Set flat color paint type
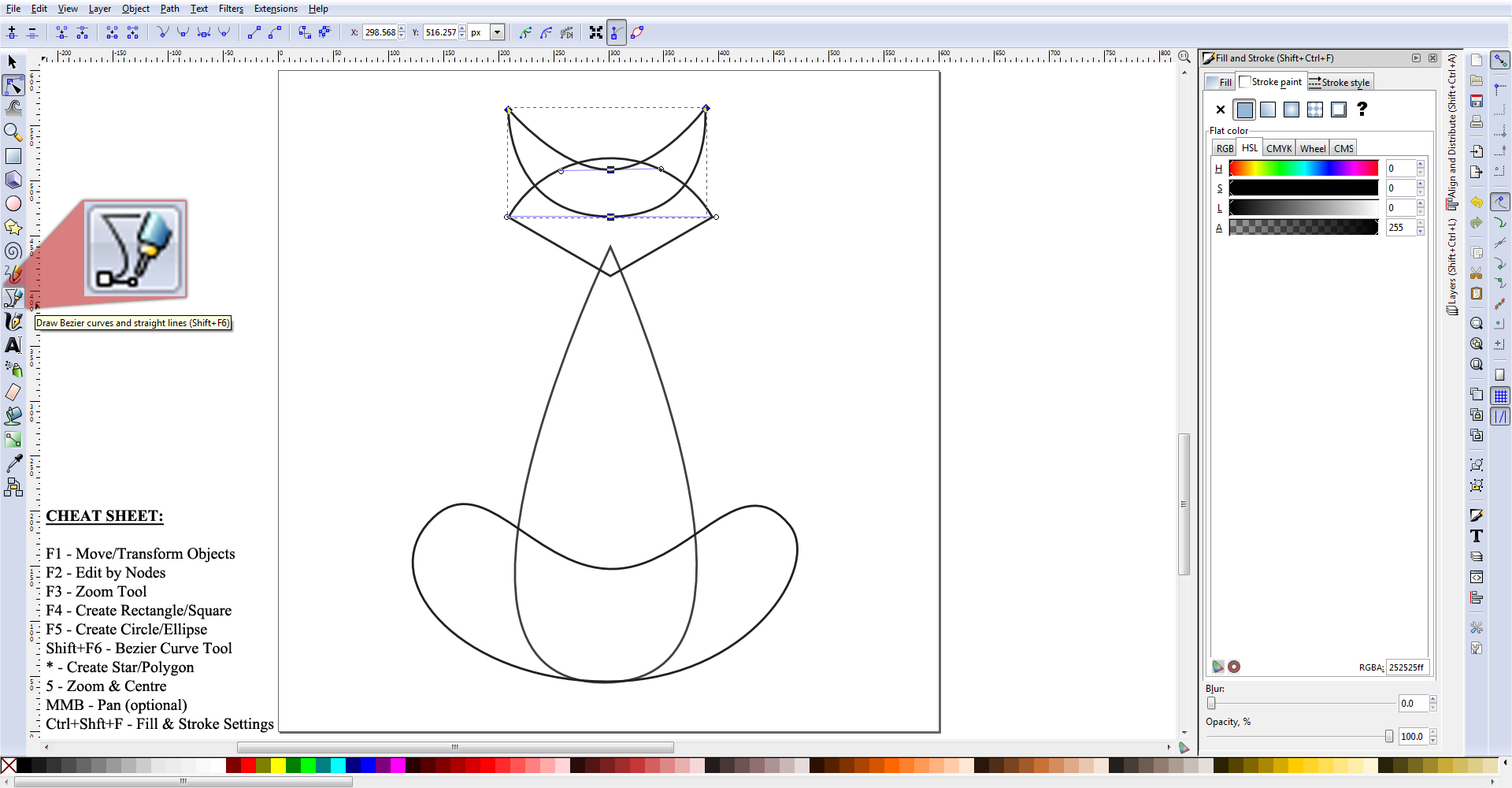The image size is (1512, 788). [x=1244, y=110]
